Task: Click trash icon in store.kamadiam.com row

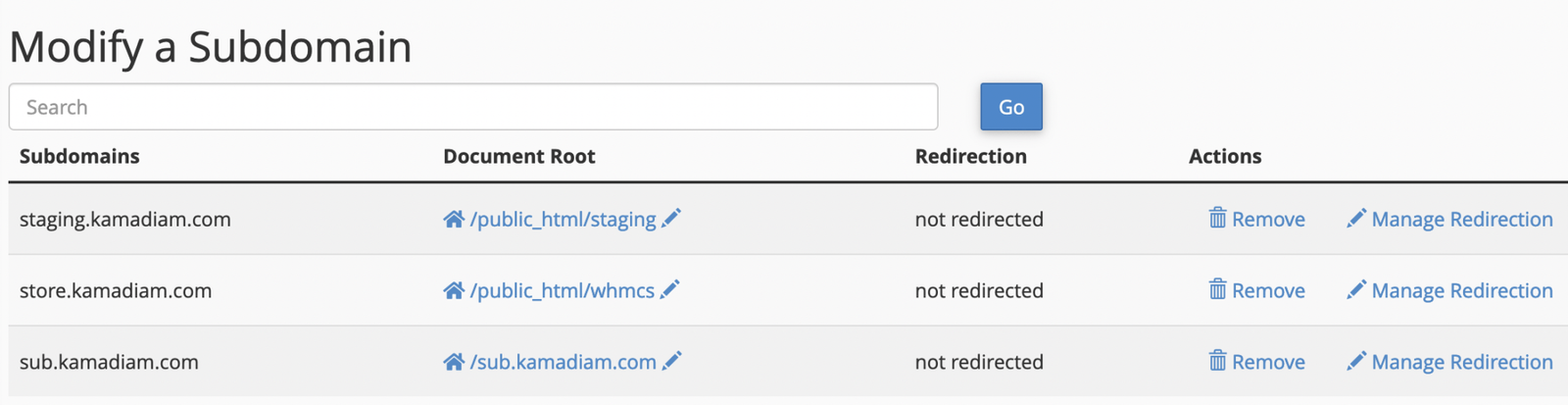Action: click(x=1217, y=289)
